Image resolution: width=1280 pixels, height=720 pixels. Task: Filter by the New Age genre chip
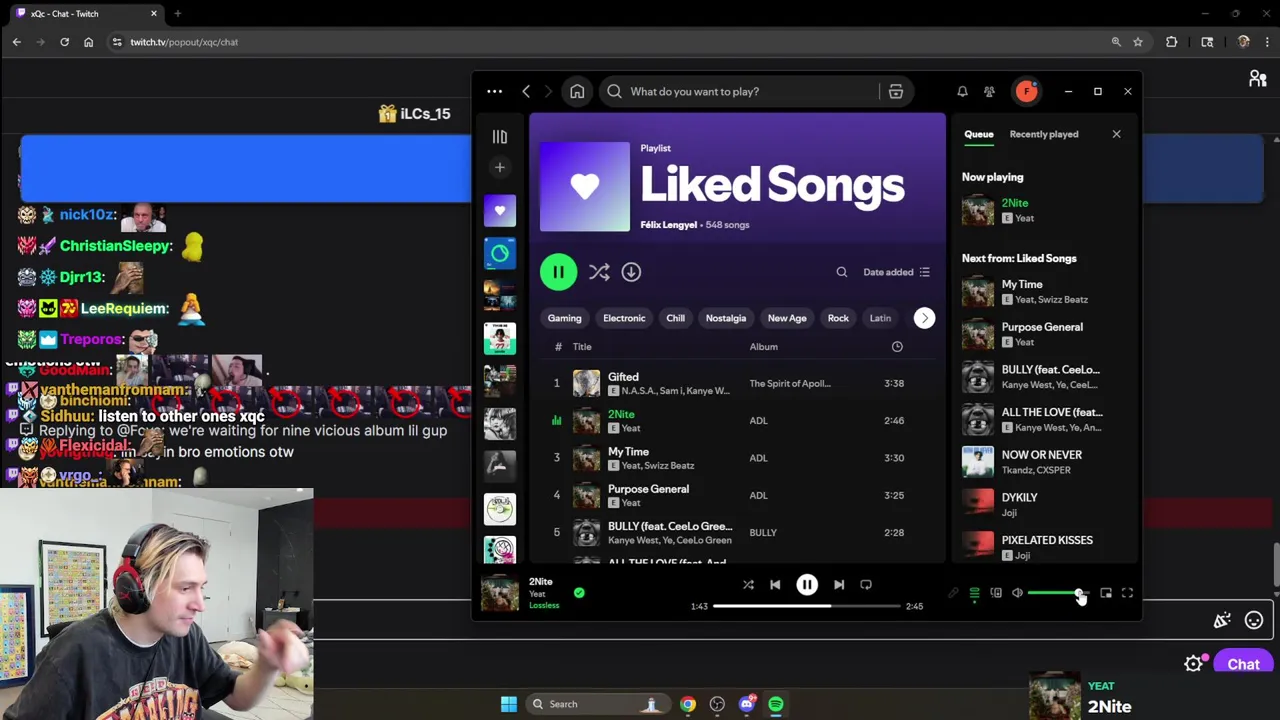787,318
